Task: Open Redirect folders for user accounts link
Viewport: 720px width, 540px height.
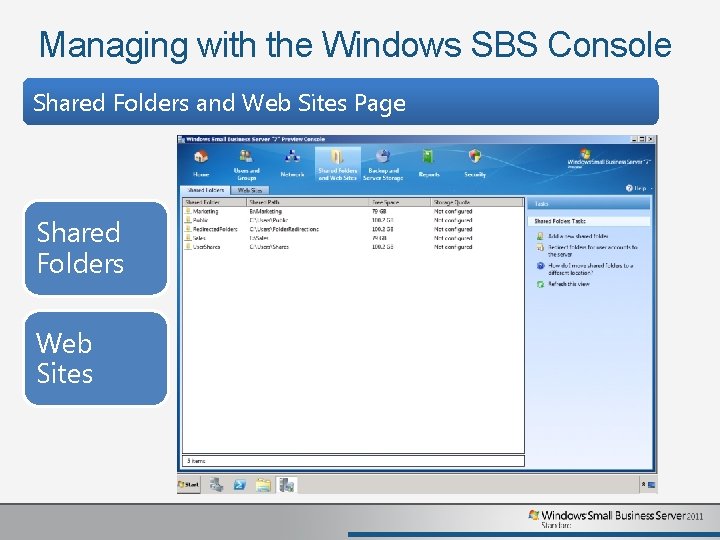Action: [593, 250]
